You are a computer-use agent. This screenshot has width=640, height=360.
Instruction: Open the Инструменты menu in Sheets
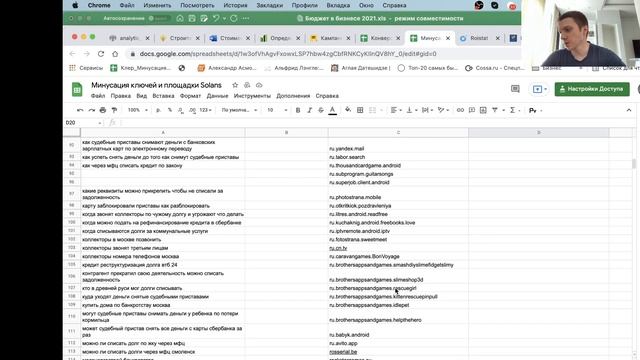click(x=252, y=96)
